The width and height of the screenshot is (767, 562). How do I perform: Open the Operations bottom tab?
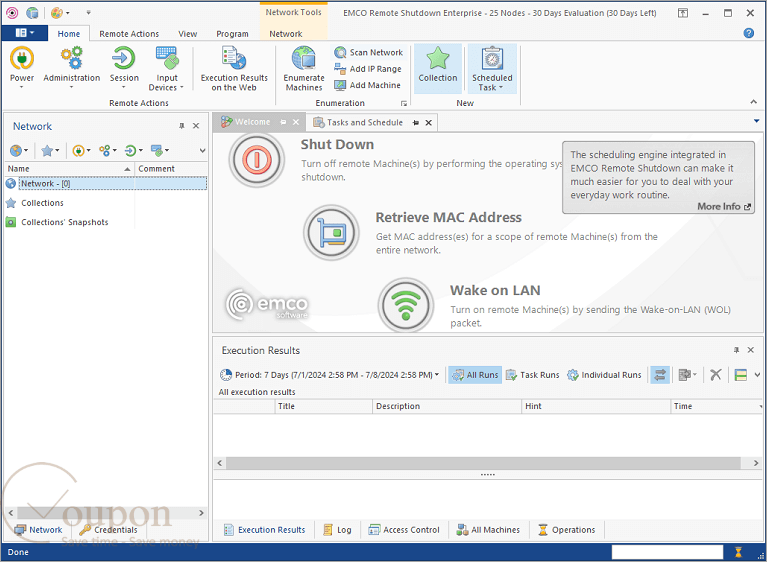(567, 530)
